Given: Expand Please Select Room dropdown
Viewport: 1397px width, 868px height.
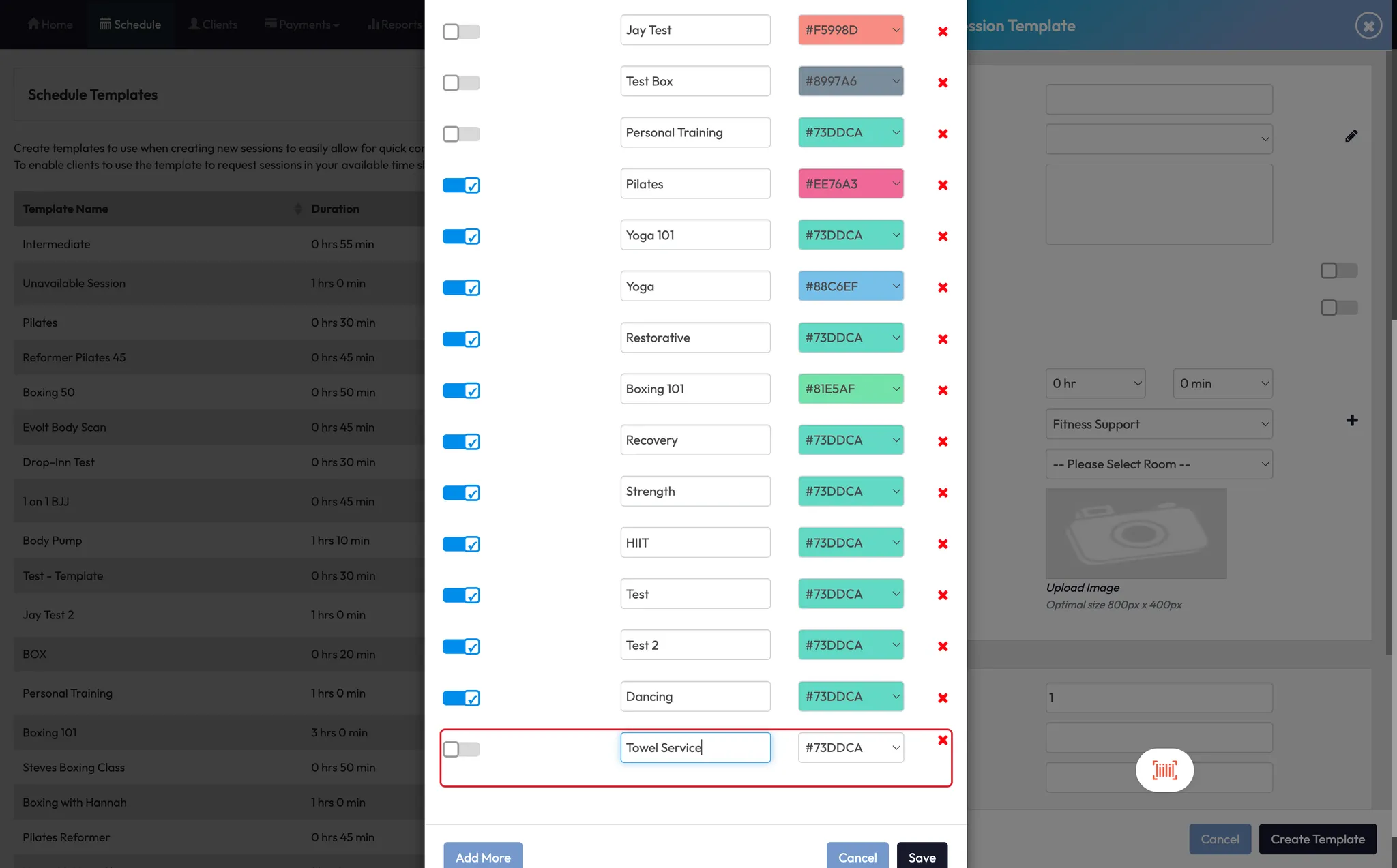Looking at the screenshot, I should [x=1158, y=464].
